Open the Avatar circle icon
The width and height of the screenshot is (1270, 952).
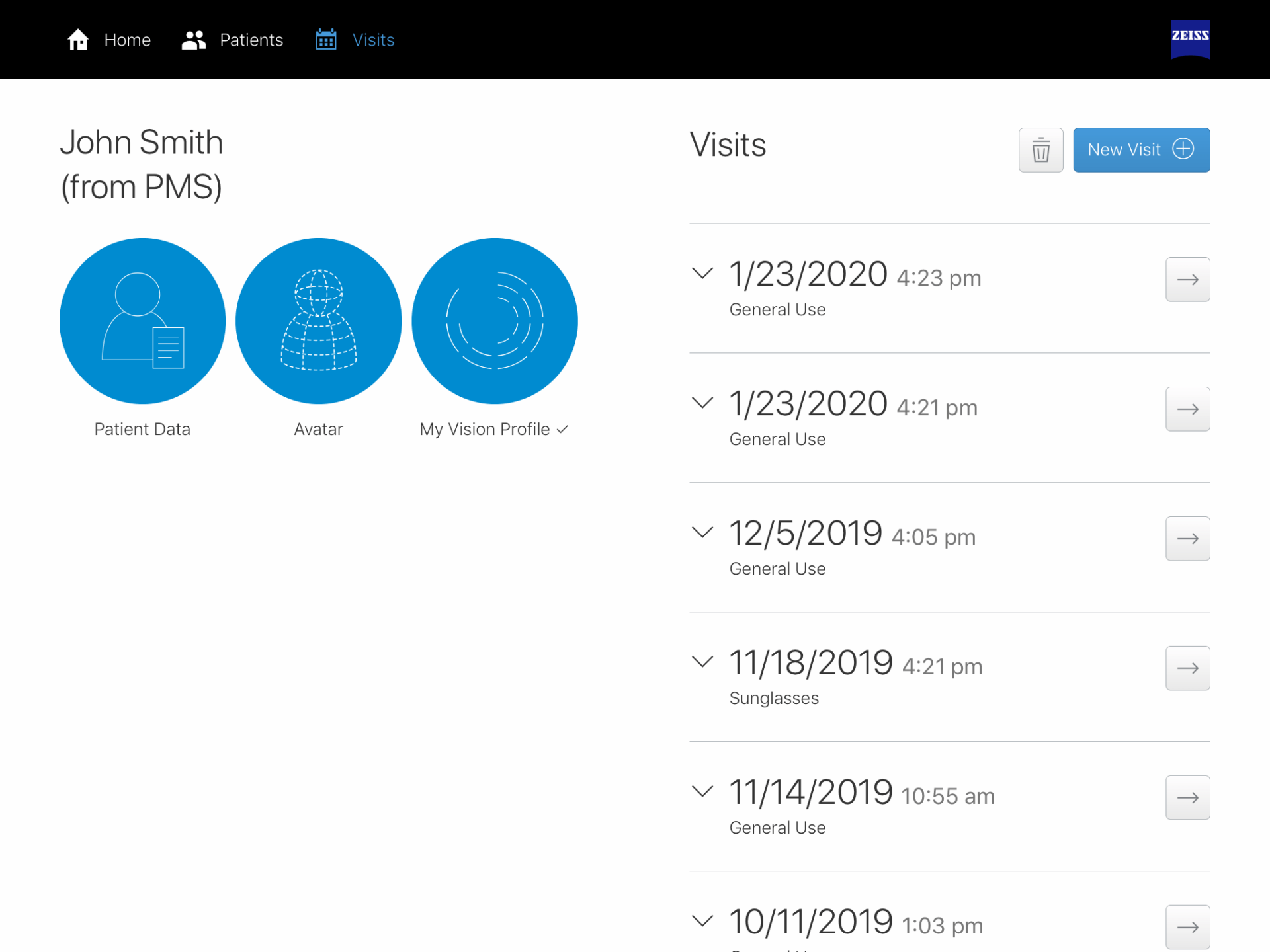318,321
